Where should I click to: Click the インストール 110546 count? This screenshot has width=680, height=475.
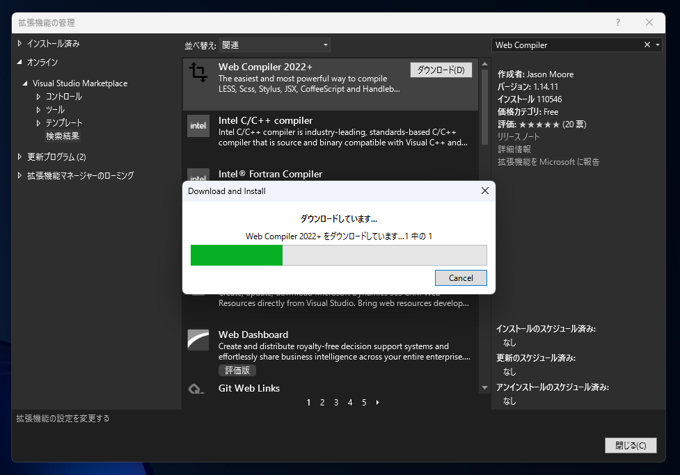[530, 99]
